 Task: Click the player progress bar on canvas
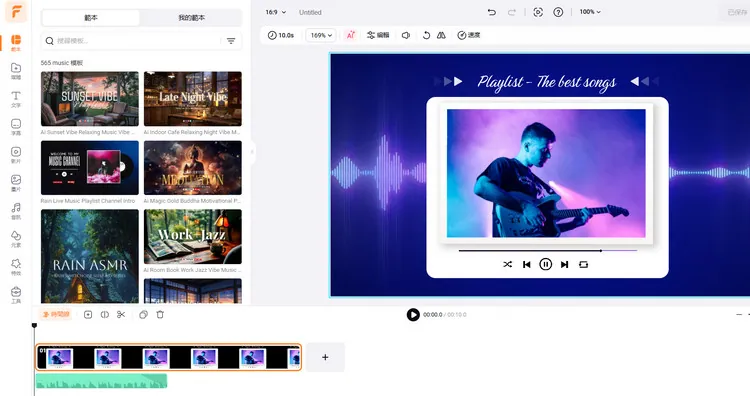click(548, 250)
